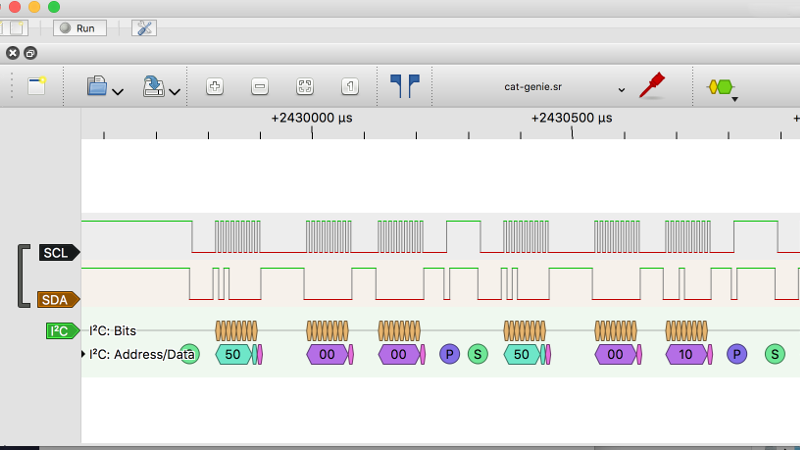Configure channels with the red probe icon
800x450 pixels.
click(x=653, y=85)
